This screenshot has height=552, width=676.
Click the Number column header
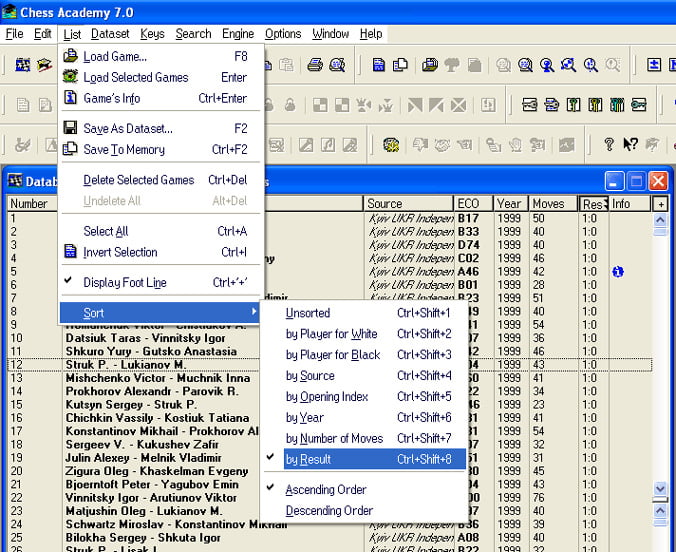(x=32, y=204)
